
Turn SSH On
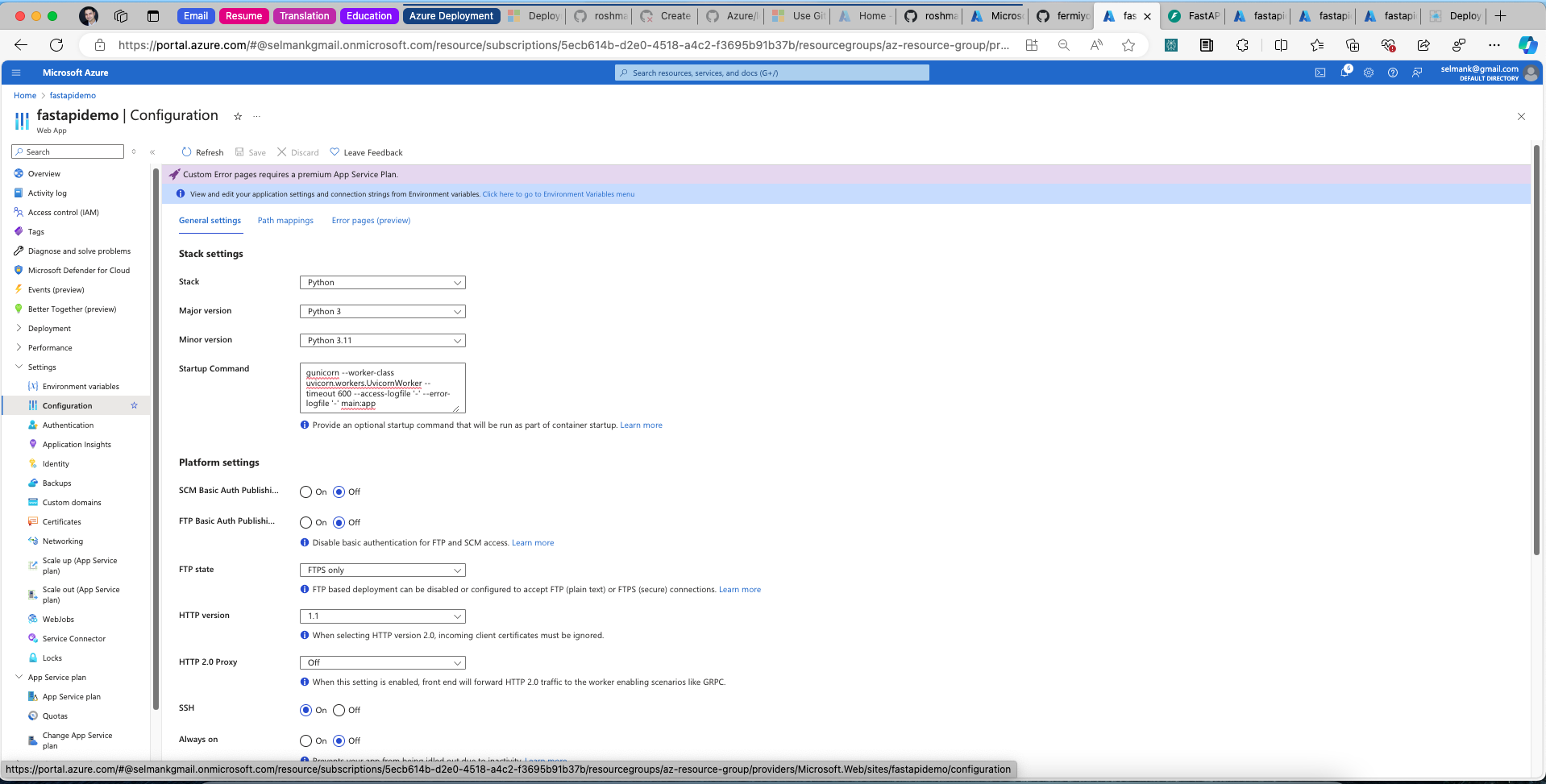[305, 710]
